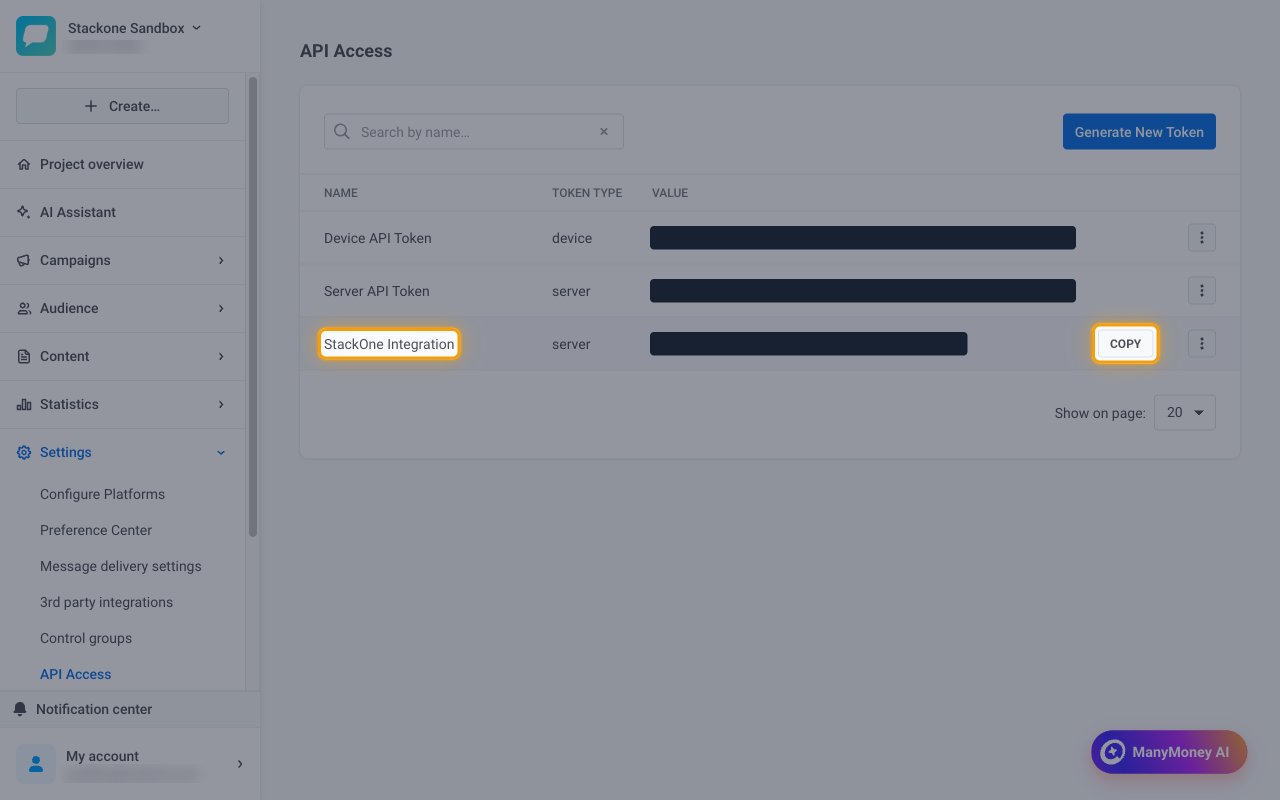This screenshot has width=1280, height=800.
Task: Click the sidebar scrollbar
Action: (252, 307)
